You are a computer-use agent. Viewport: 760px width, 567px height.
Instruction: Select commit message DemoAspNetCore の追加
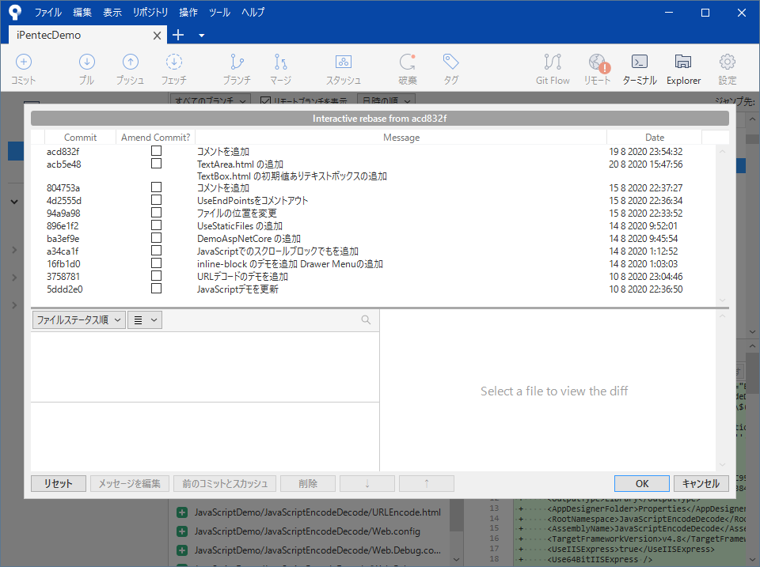coord(249,238)
